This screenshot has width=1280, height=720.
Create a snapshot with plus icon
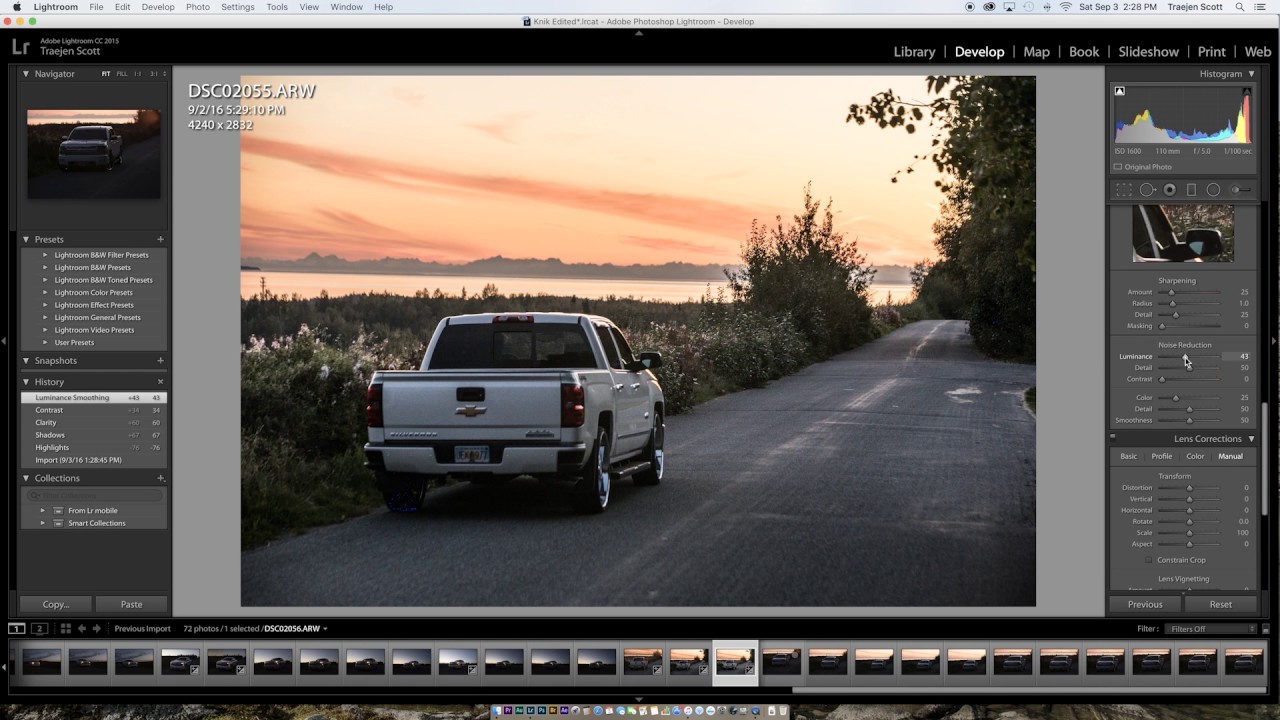coord(160,360)
